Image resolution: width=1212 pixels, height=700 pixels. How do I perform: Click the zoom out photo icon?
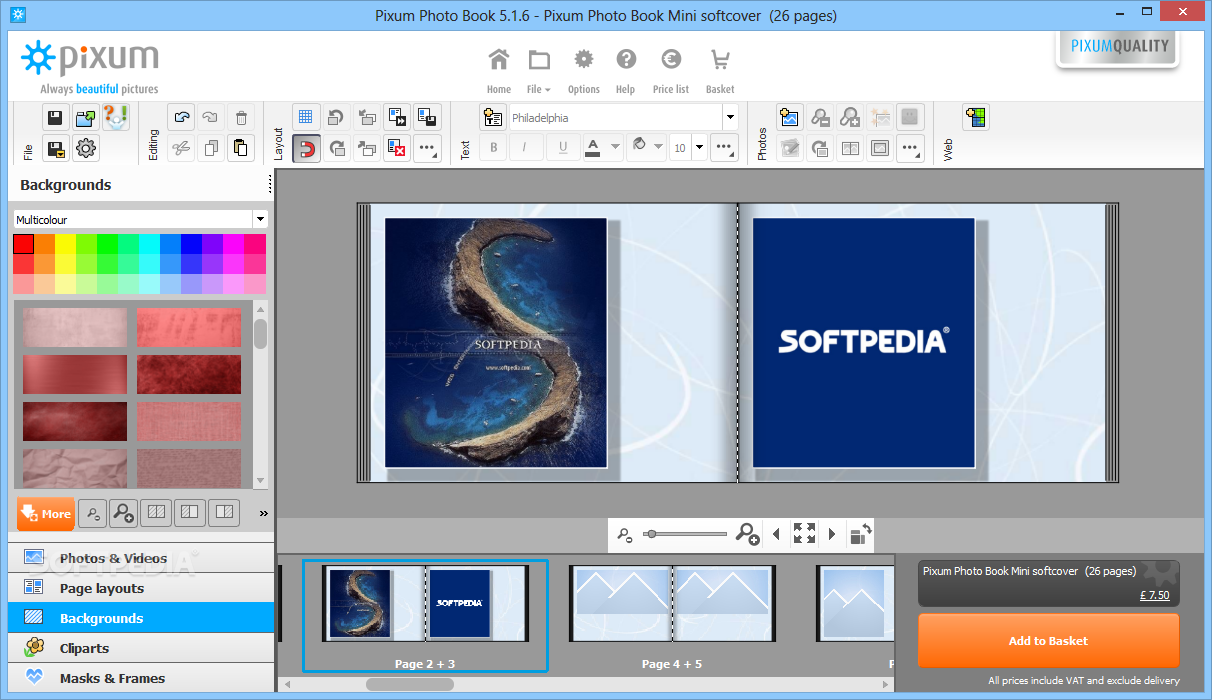pos(820,117)
